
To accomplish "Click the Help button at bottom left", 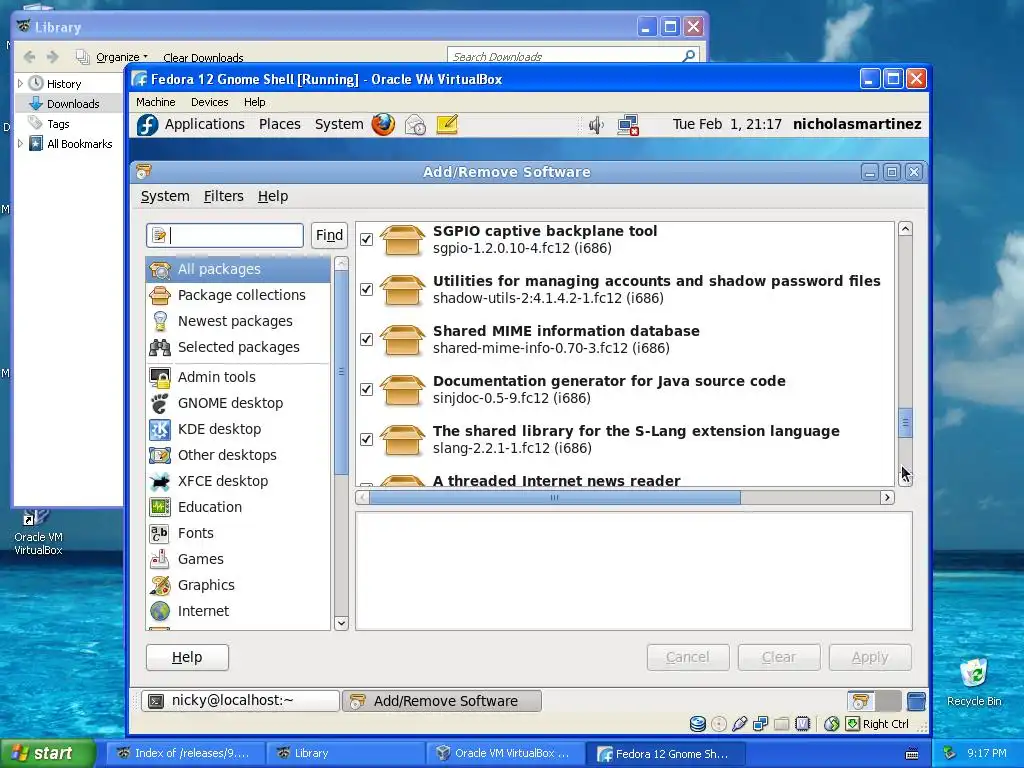I will [x=187, y=657].
